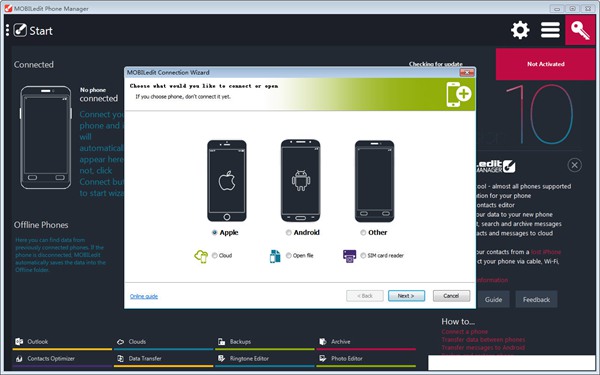Open the Clouds section
600x375 pixels.
pyautogui.click(x=163, y=342)
